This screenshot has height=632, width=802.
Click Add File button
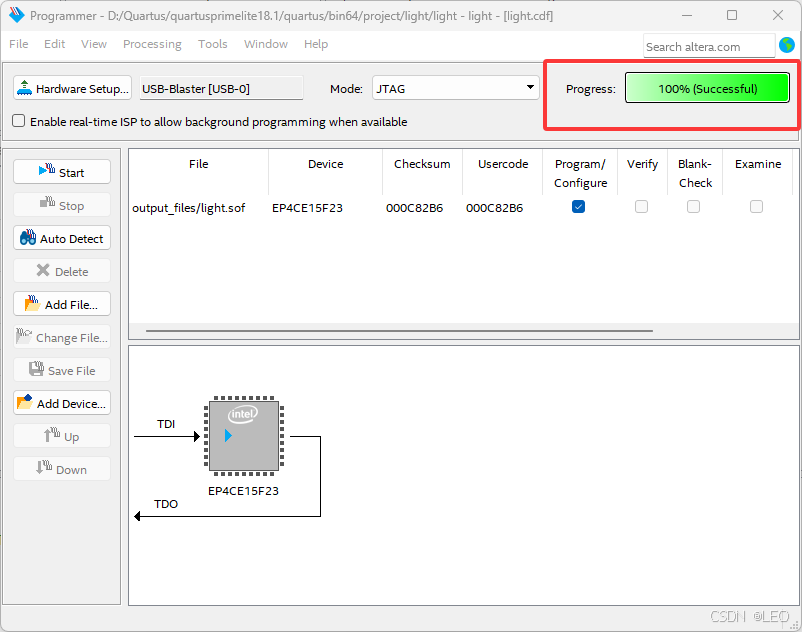coord(62,304)
